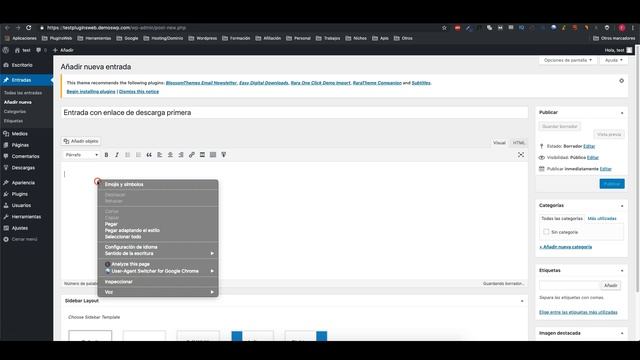This screenshot has height=360, width=640.
Task: Expand the Ayuda help dropdown
Action: coord(613,60)
